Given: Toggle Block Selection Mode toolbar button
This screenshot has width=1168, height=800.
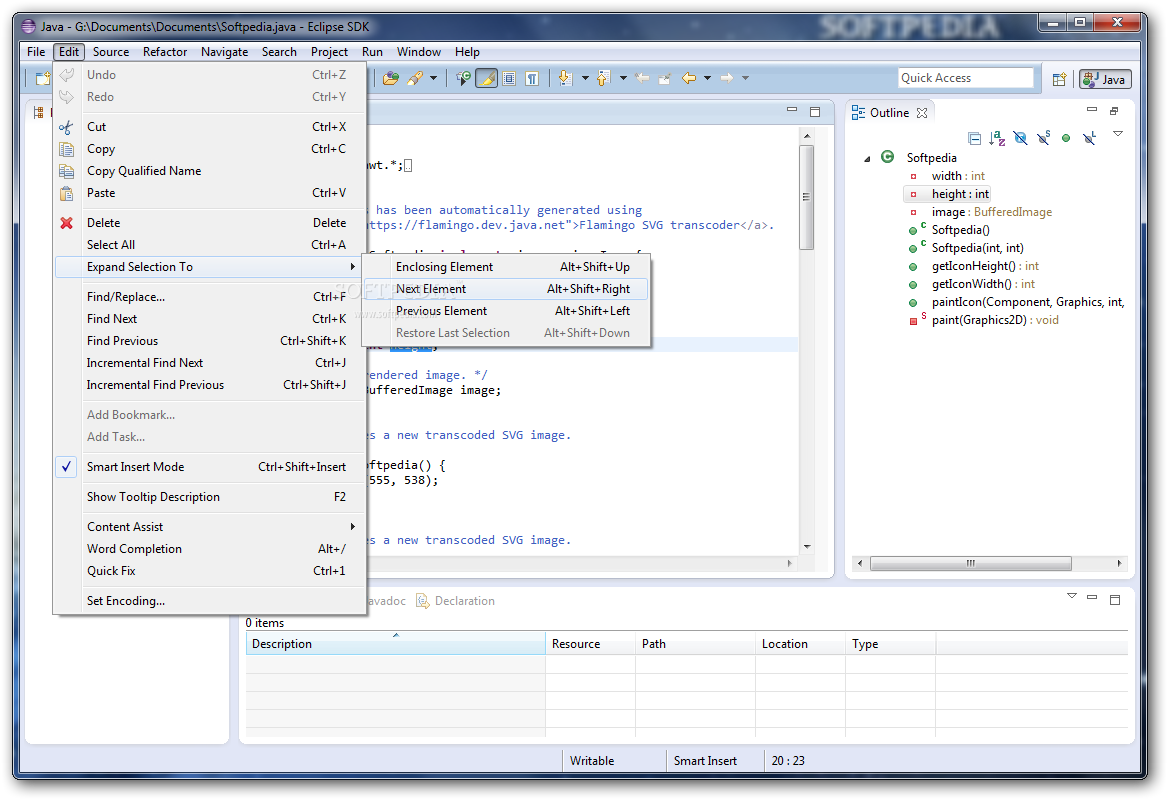Looking at the screenshot, I should point(510,78).
